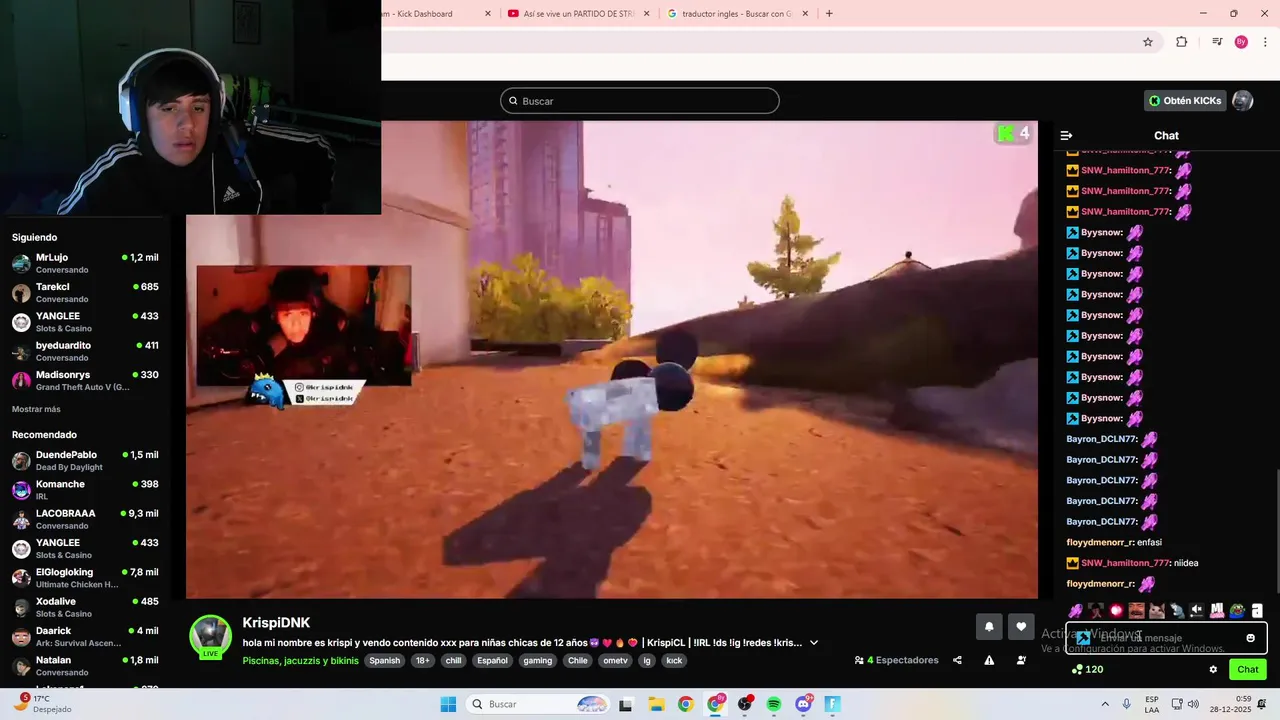Report the stream via the warning triangle
The width and height of the screenshot is (1280, 720).
(989, 660)
